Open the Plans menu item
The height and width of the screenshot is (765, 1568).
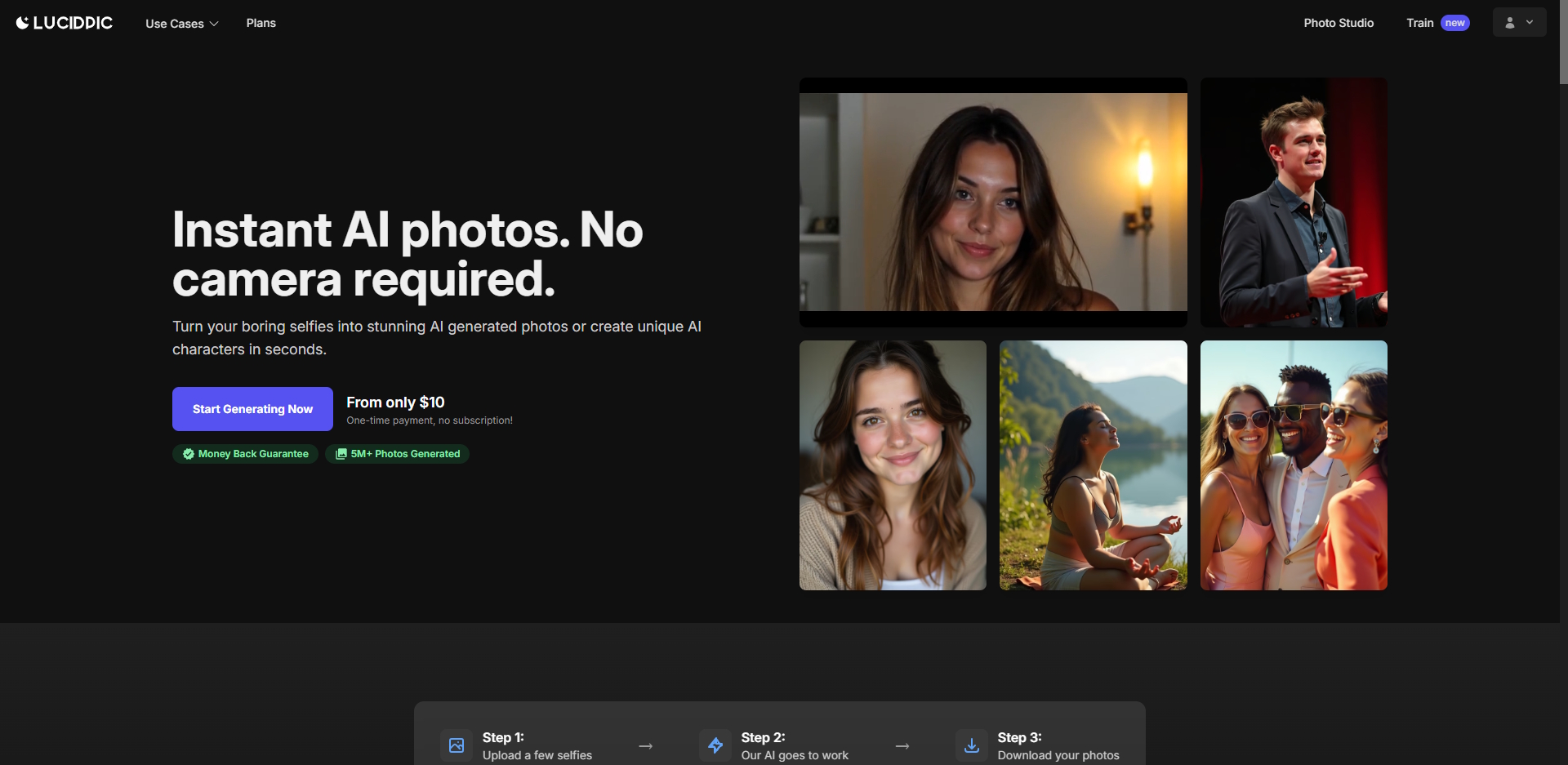(261, 23)
